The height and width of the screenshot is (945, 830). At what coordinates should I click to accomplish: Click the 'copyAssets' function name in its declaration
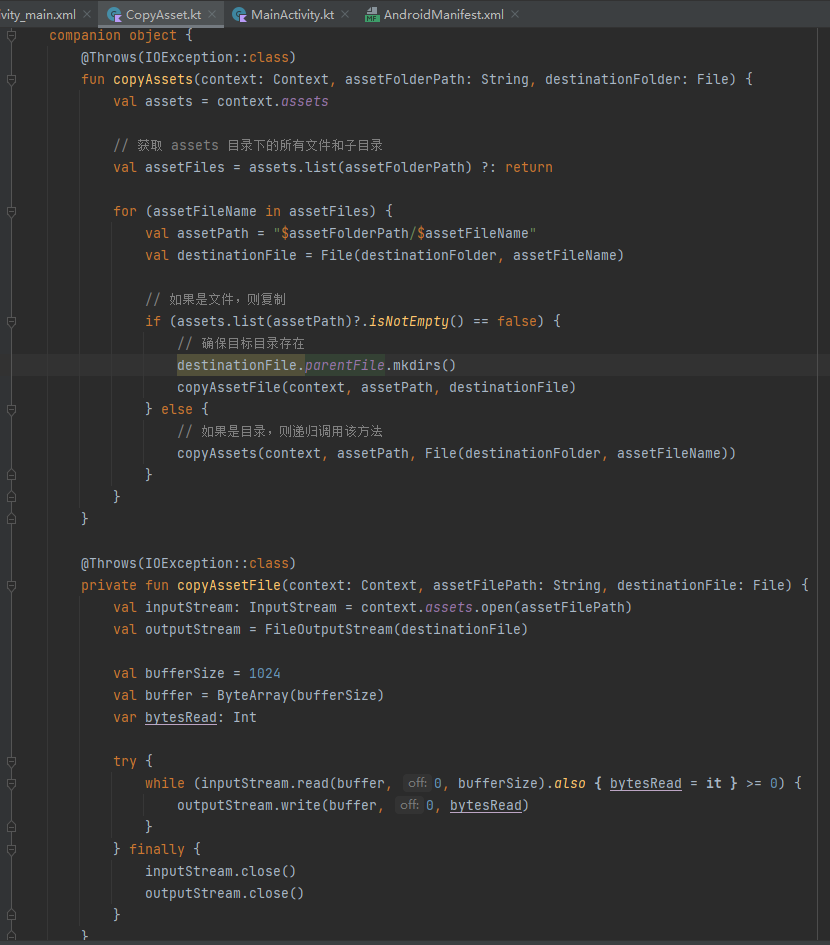coord(153,80)
